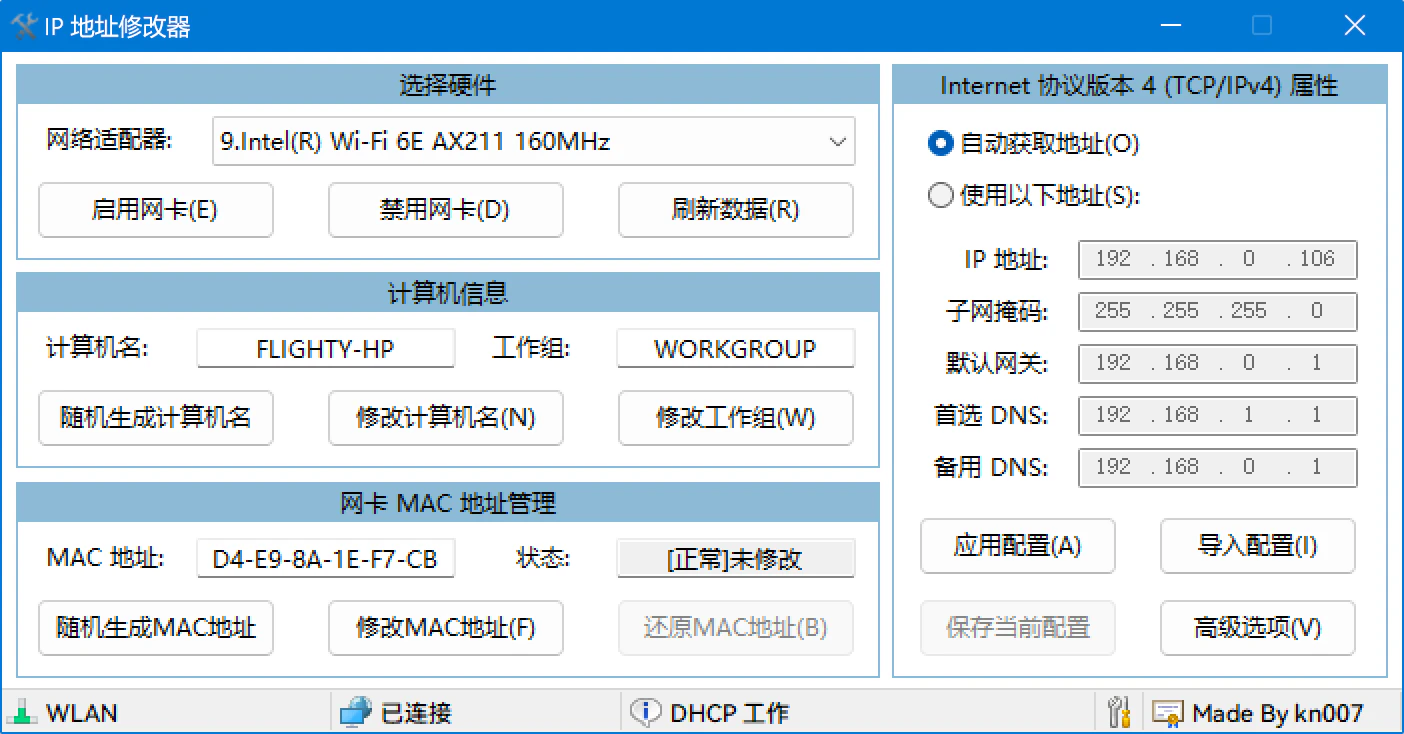Screen dimensions: 1404x734
Task: Click the 默认网关 field 192.168.0.1
Action: (x=1218, y=364)
